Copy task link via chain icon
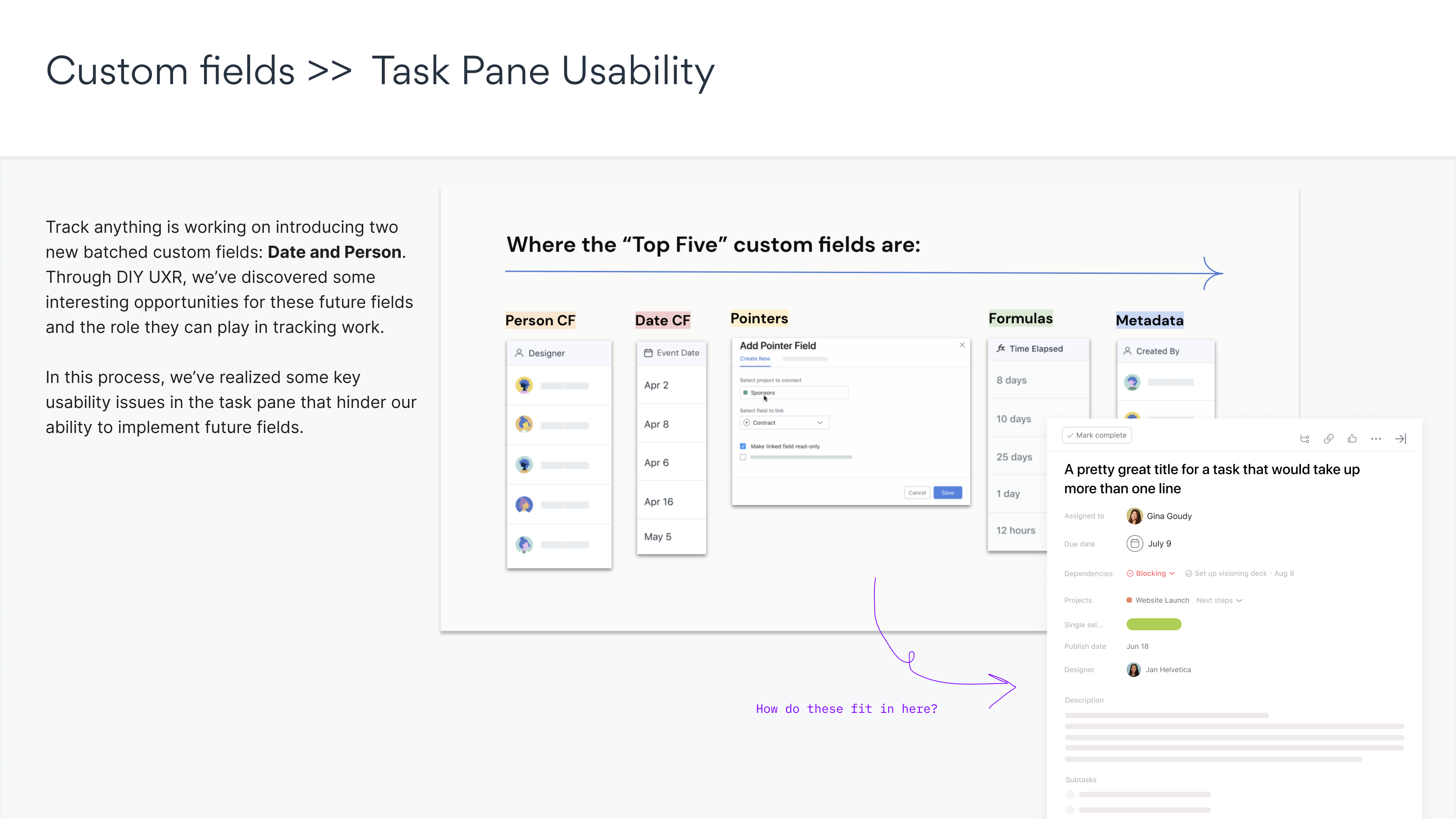The width and height of the screenshot is (1456, 819). [1328, 439]
